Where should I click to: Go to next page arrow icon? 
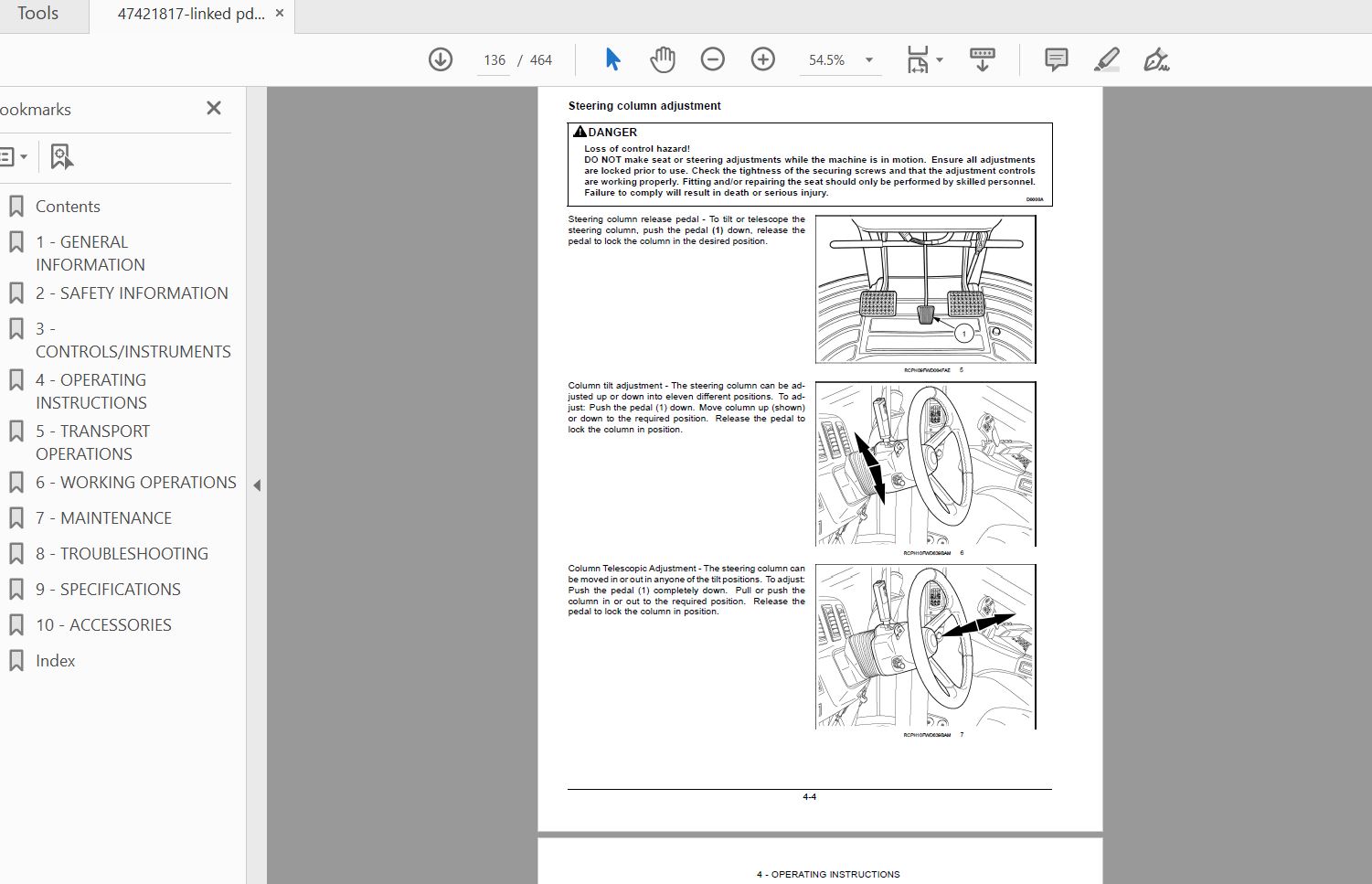coord(441,60)
